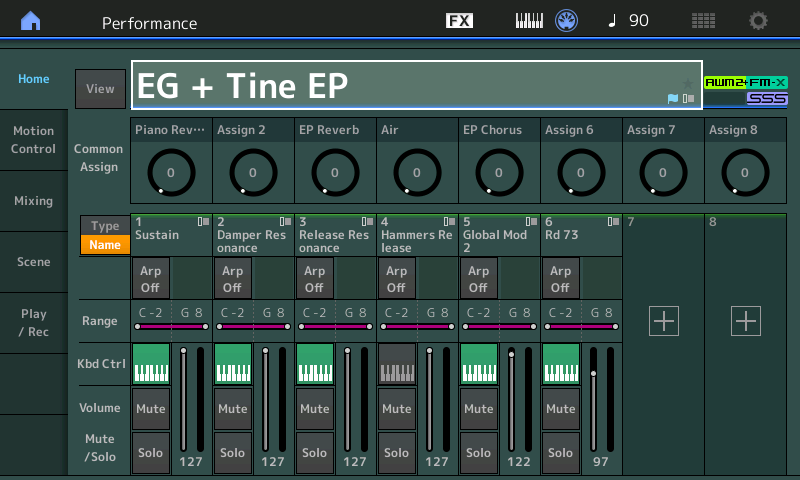Image resolution: width=800 pixels, height=480 pixels.
Task: Switch part display to Type
Action: [x=105, y=225]
